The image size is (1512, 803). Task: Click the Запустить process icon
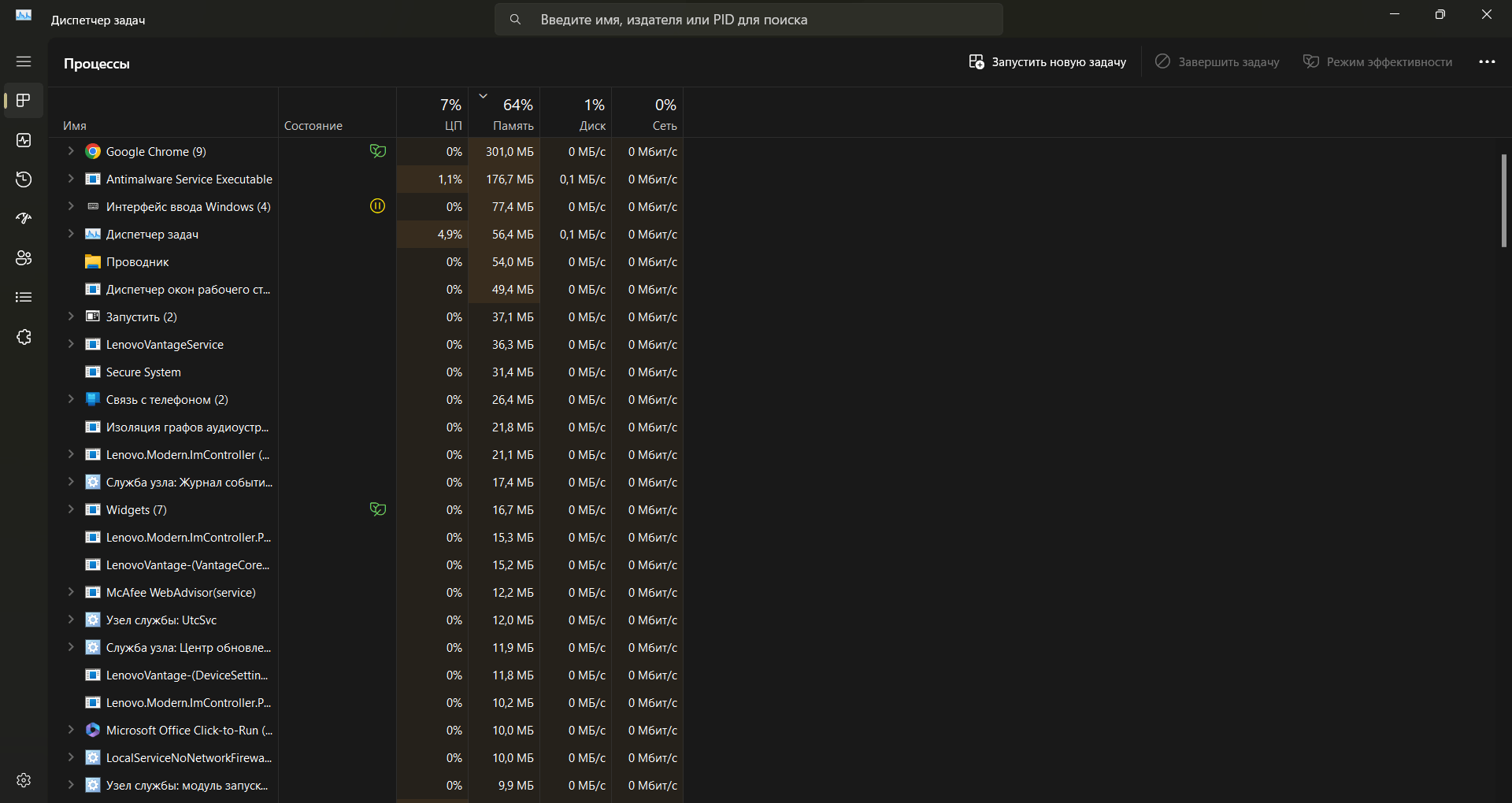coord(93,316)
